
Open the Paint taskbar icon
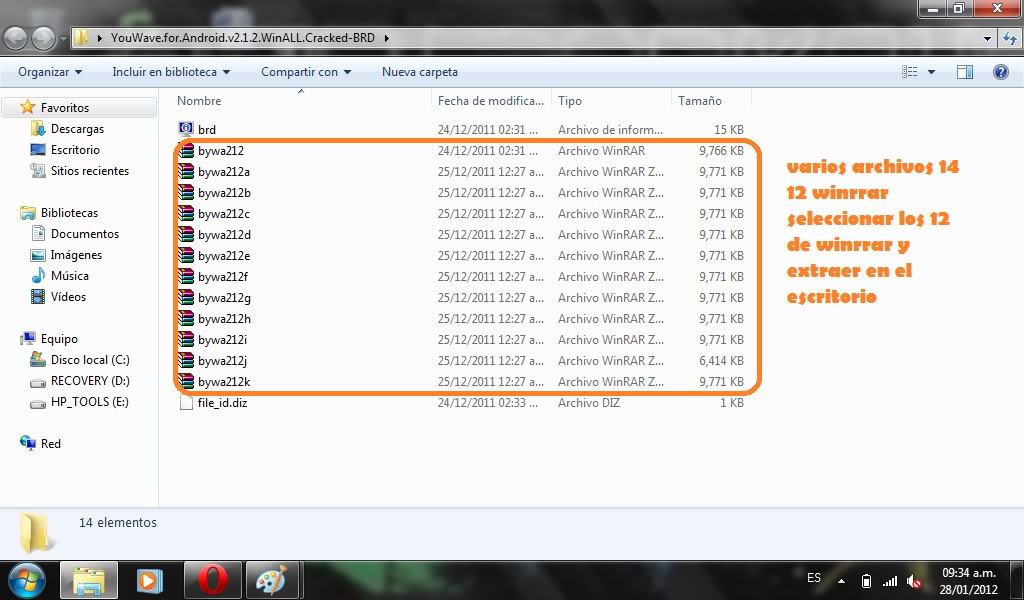(272, 580)
